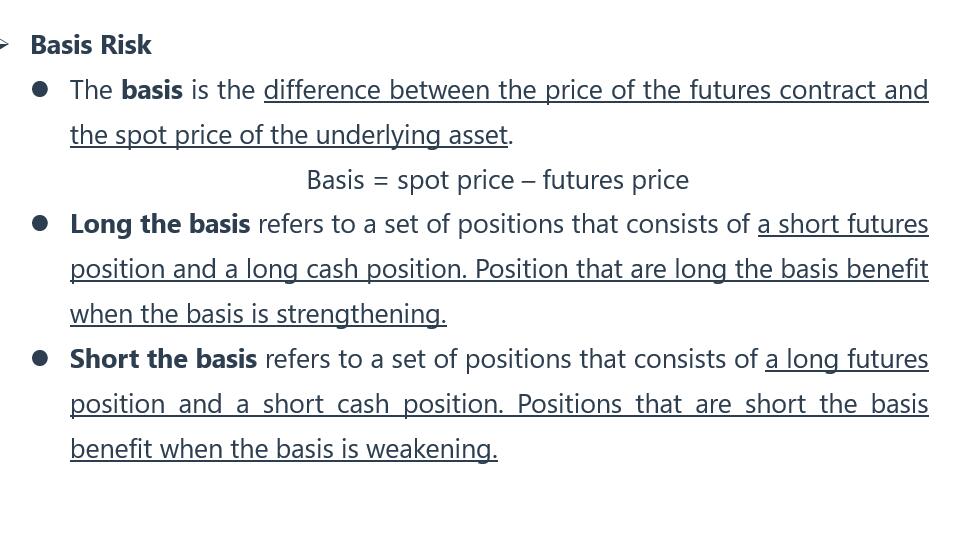
Task: Click the 'Basis Risk' heading text
Action: [x=91, y=45]
